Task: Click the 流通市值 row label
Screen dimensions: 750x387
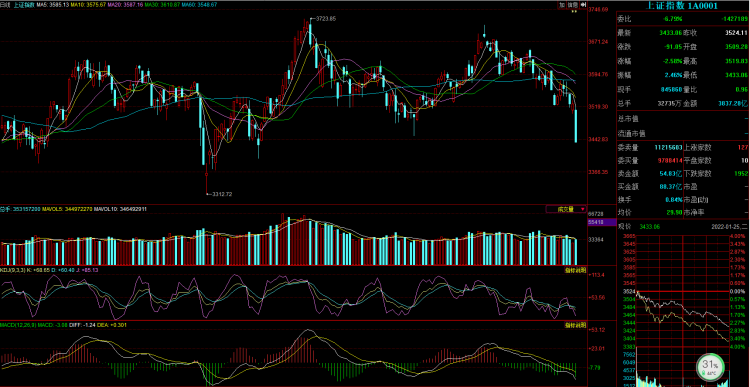Action: click(x=631, y=133)
